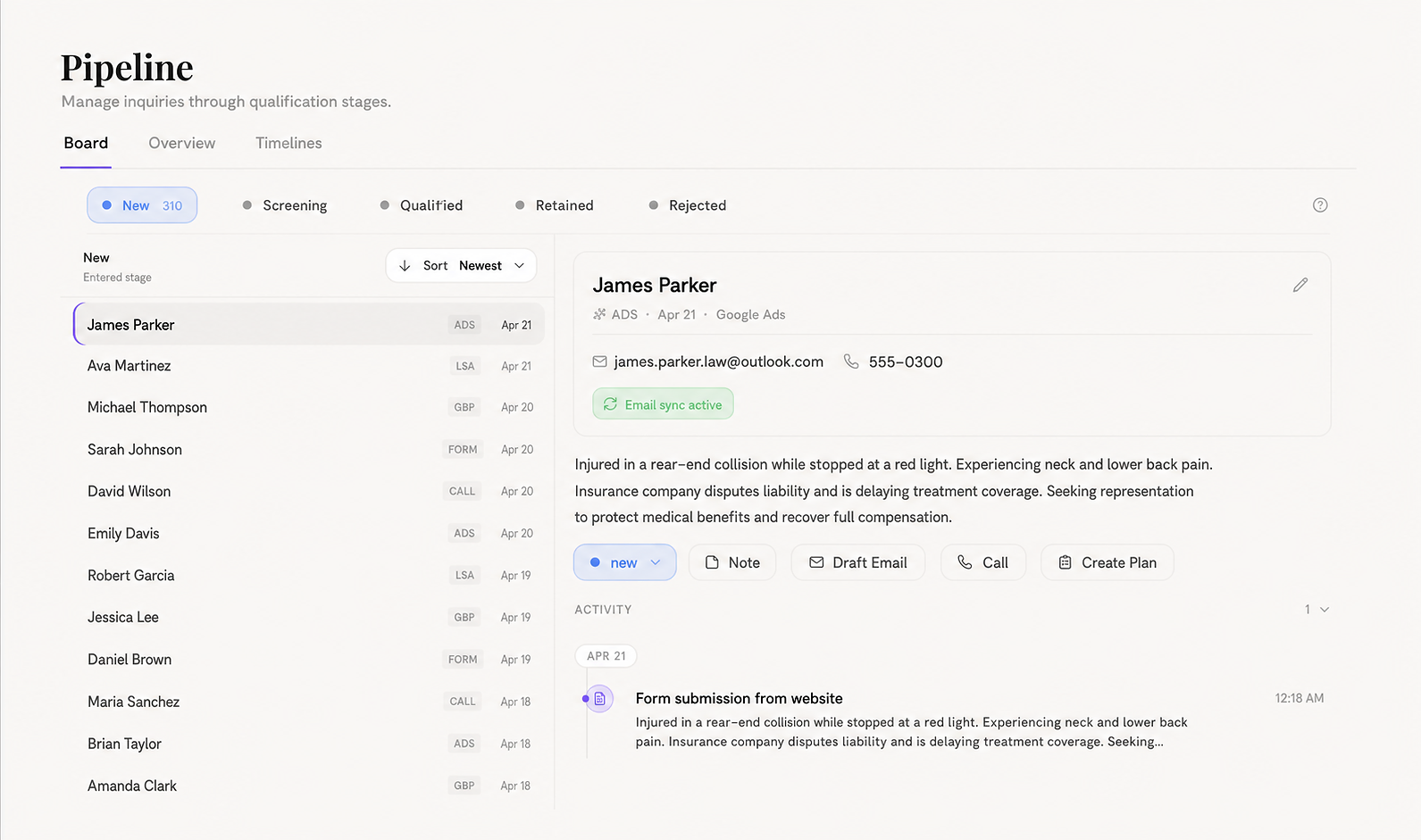The image size is (1421, 840).
Task: Click the ADS source sparkle icon under James Parker
Action: 599,314
